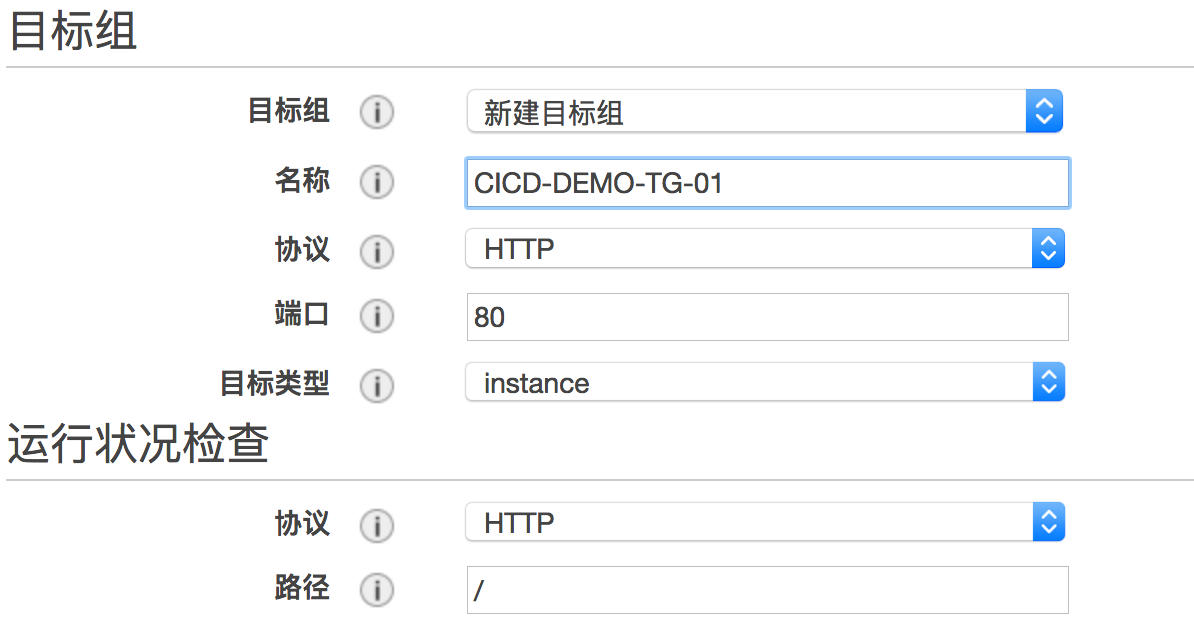The width and height of the screenshot is (1194, 638).
Task: Open the 目标类型 info tooltip icon
Action: coord(377,385)
